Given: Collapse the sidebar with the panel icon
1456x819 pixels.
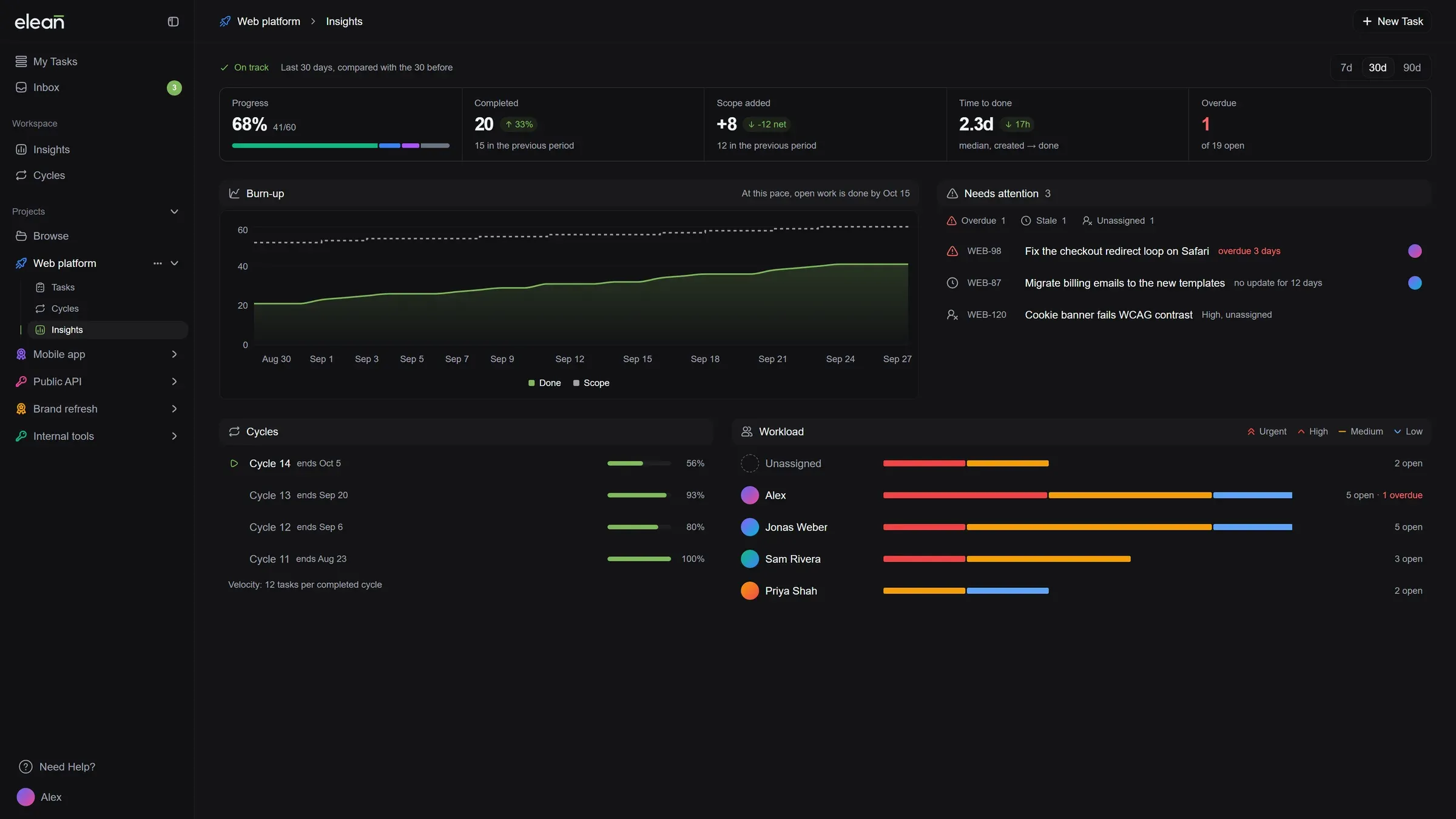Looking at the screenshot, I should point(173,22).
